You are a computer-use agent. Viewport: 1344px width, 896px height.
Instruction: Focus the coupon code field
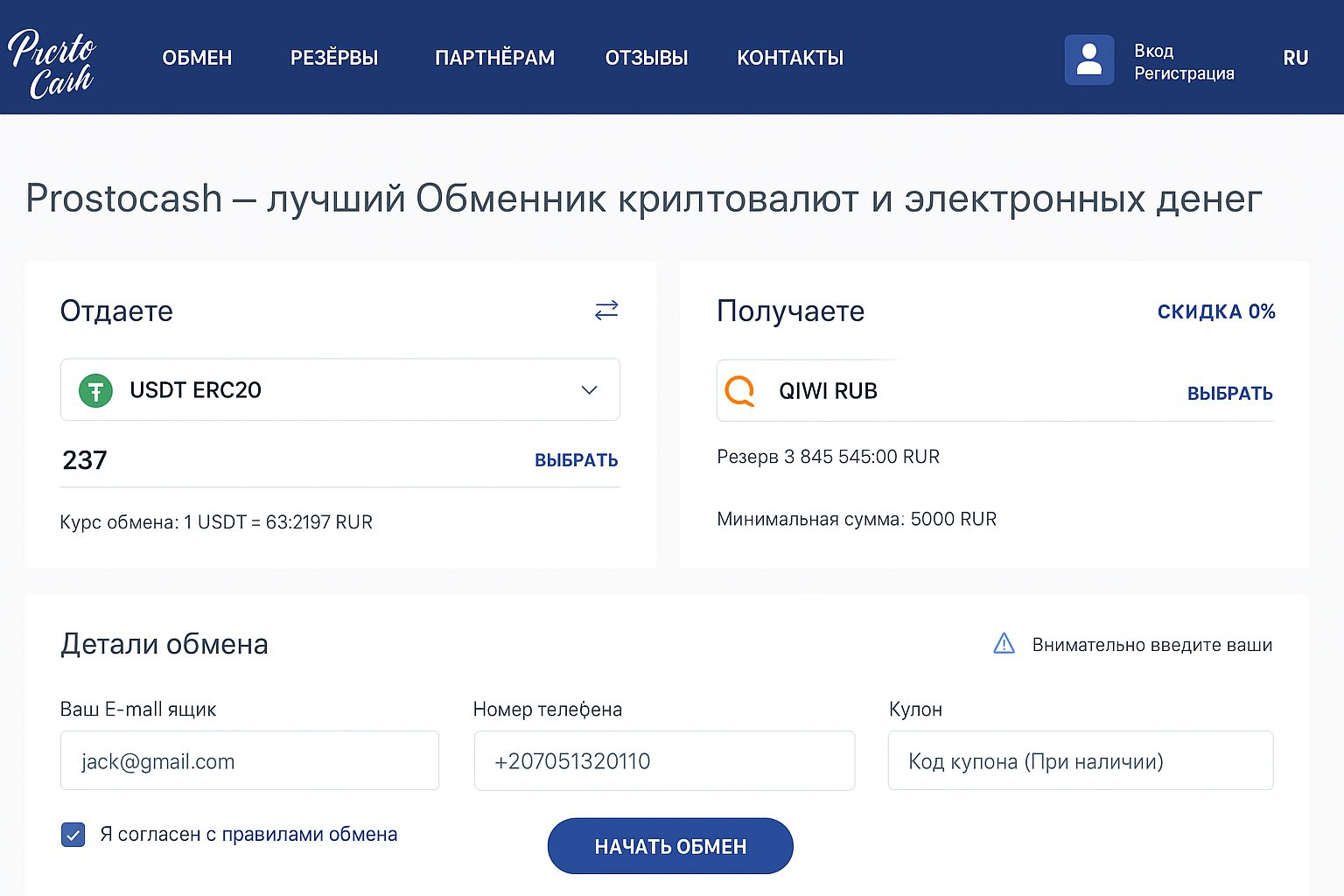(x=1080, y=761)
